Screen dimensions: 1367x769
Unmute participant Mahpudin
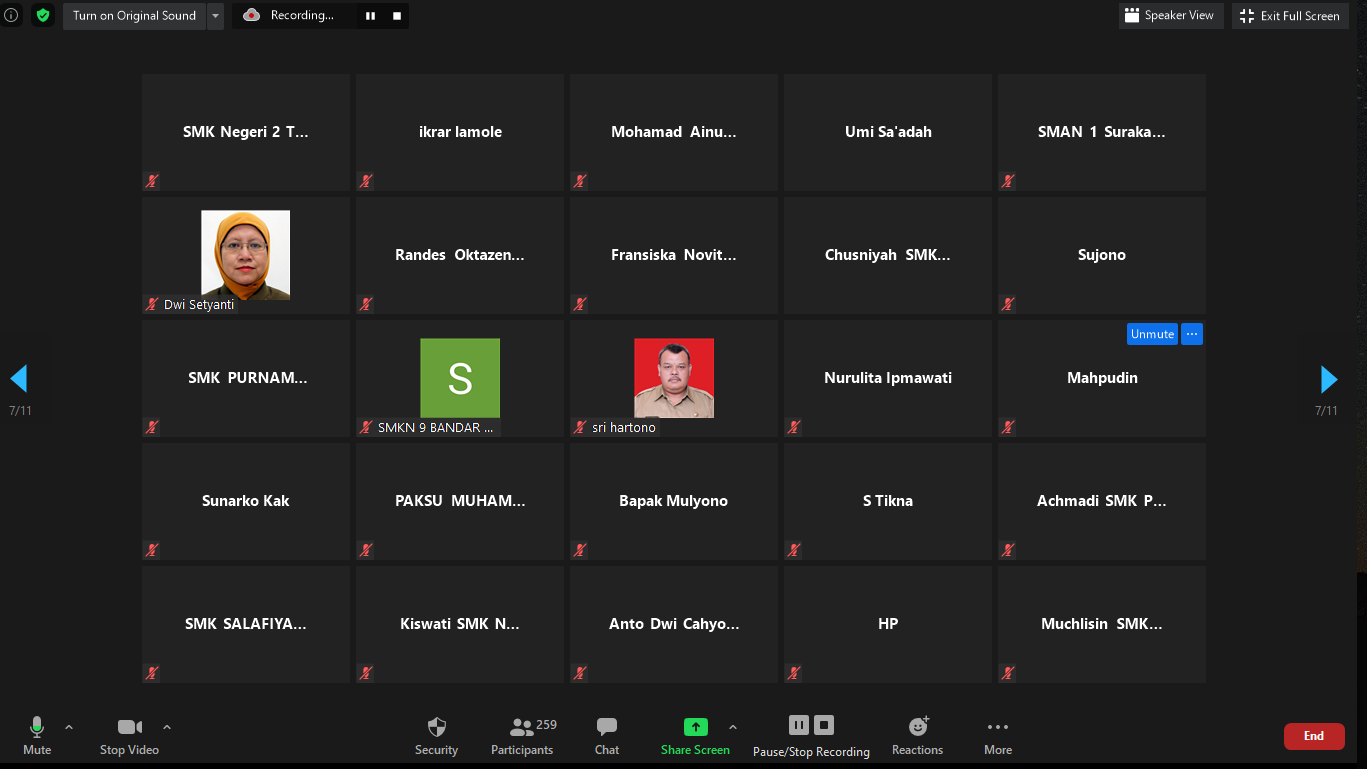click(x=1152, y=334)
